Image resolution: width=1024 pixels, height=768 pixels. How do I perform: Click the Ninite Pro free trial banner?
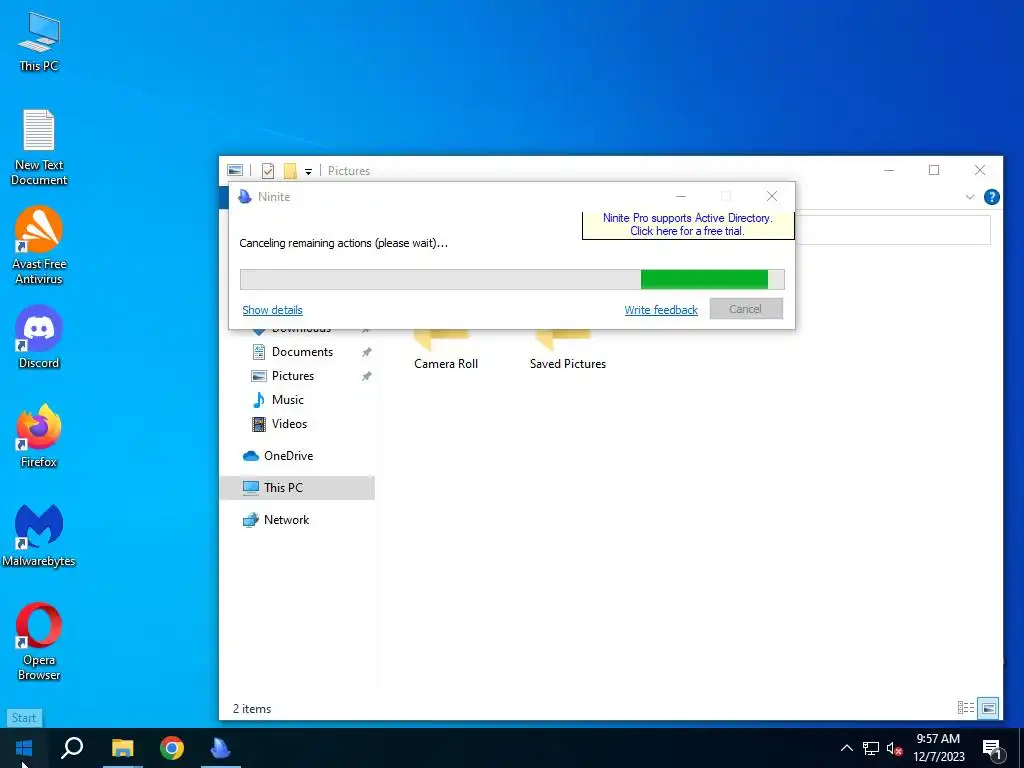click(x=688, y=225)
